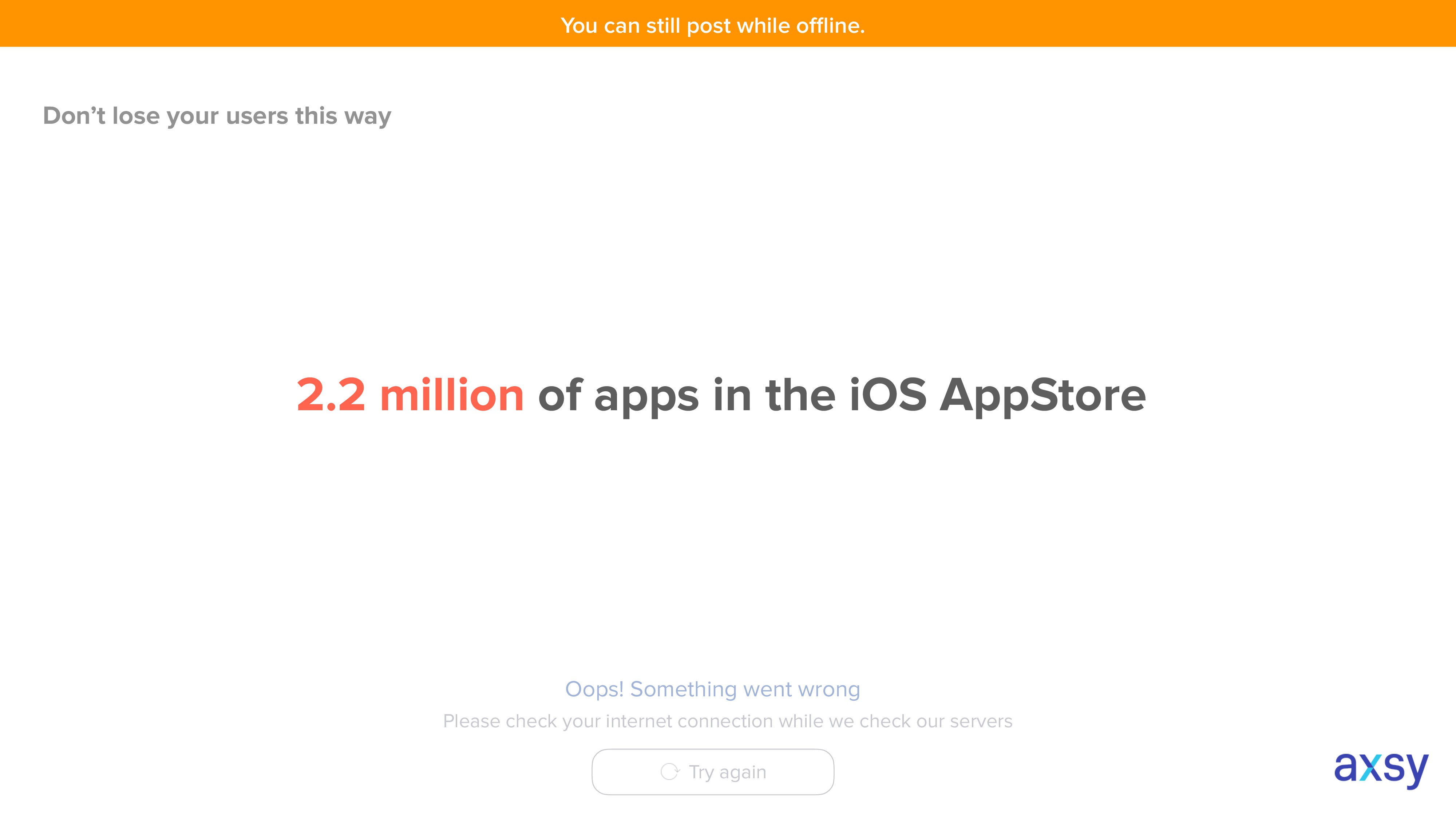The image size is (1456, 819).
Task: Click 'Oops! Something went wrong' message
Action: tap(713, 689)
